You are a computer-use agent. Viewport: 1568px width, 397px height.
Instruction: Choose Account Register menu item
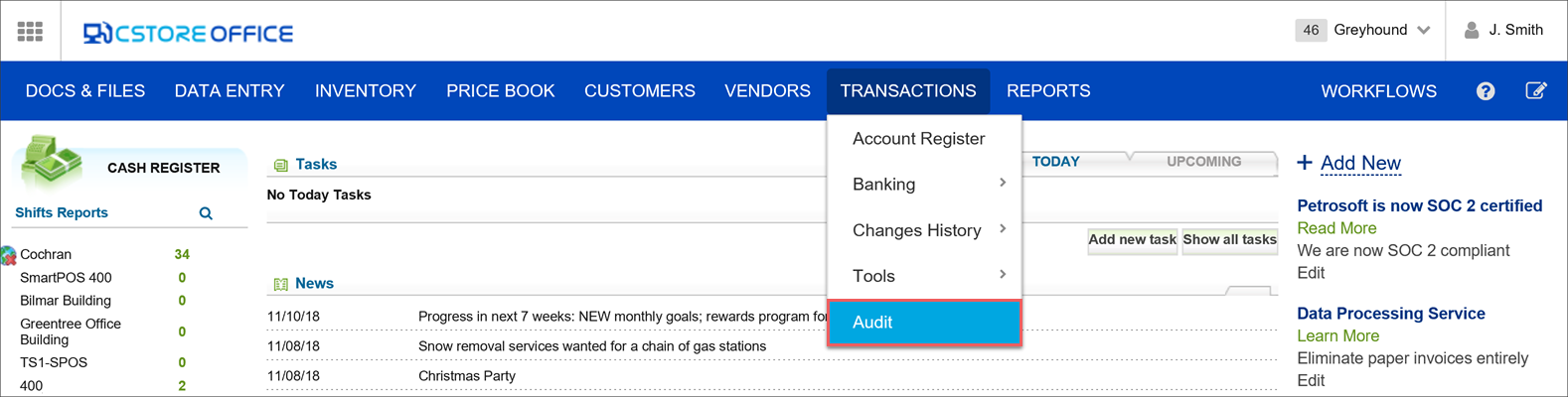click(918, 139)
